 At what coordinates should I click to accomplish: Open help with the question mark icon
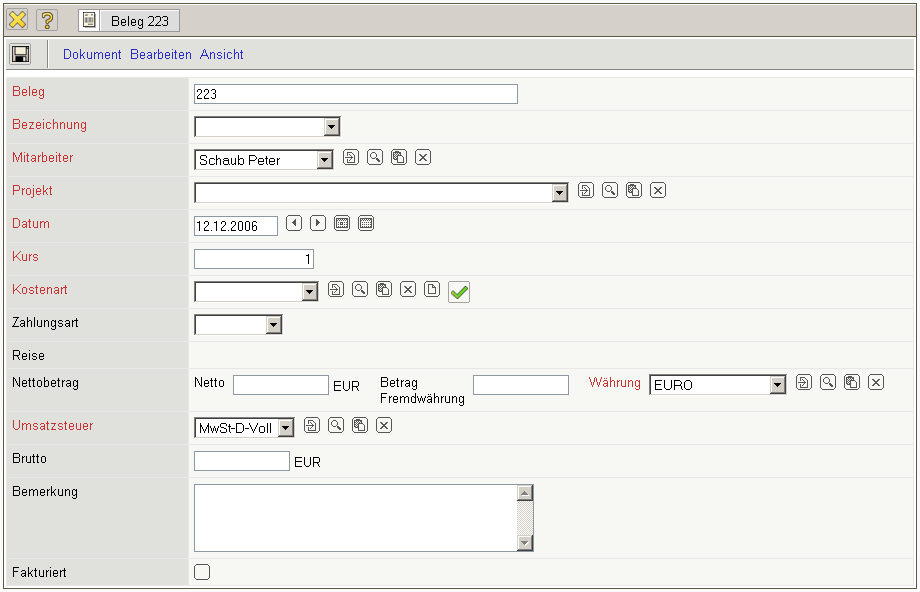tap(47, 20)
